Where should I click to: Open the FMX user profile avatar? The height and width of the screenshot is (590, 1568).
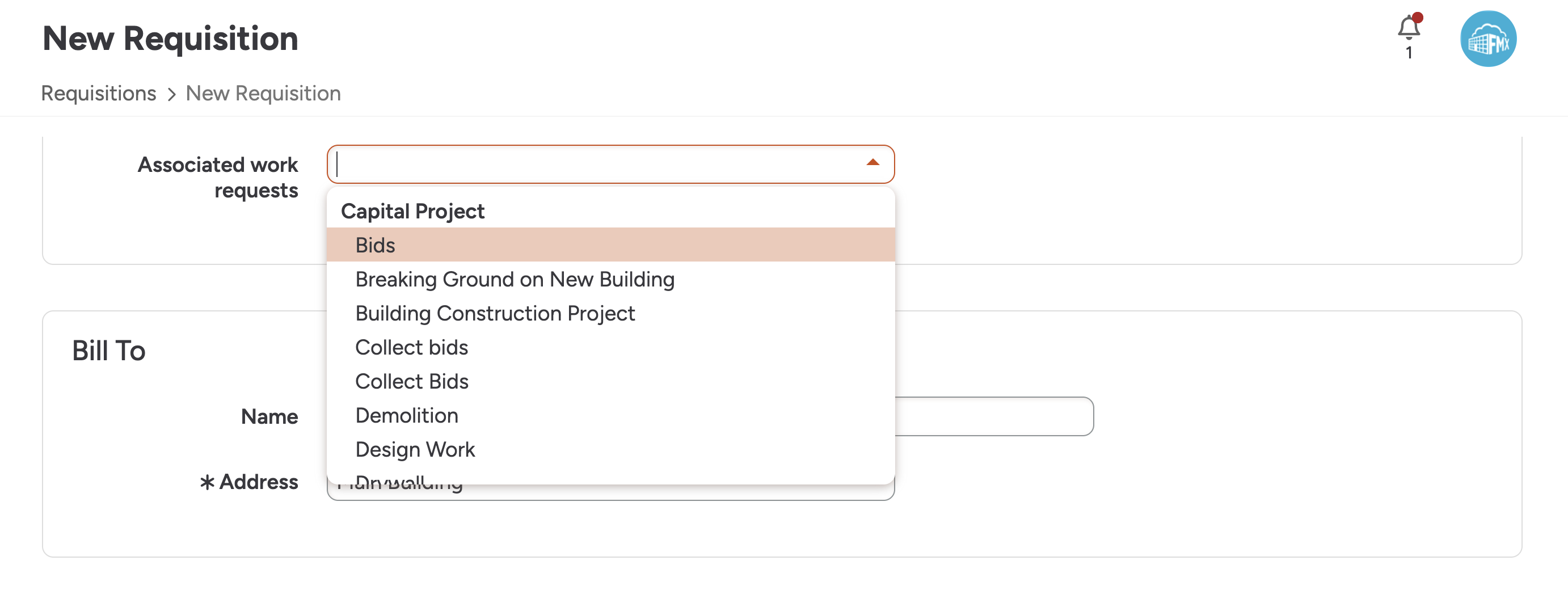pos(1487,39)
